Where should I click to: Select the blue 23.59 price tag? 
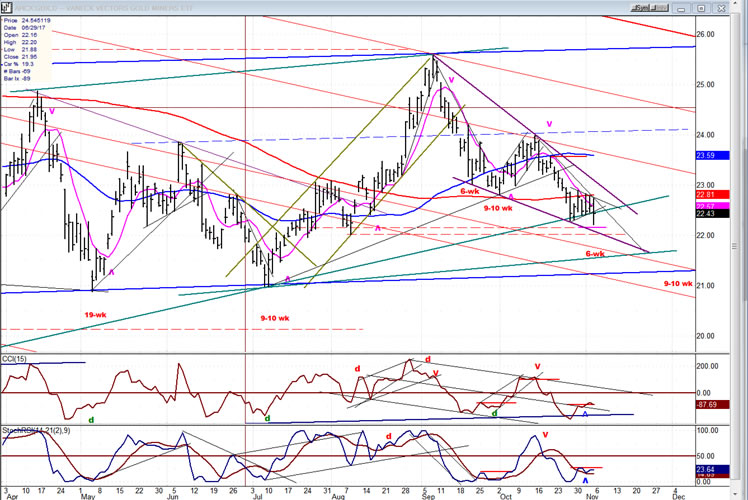pyautogui.click(x=709, y=155)
